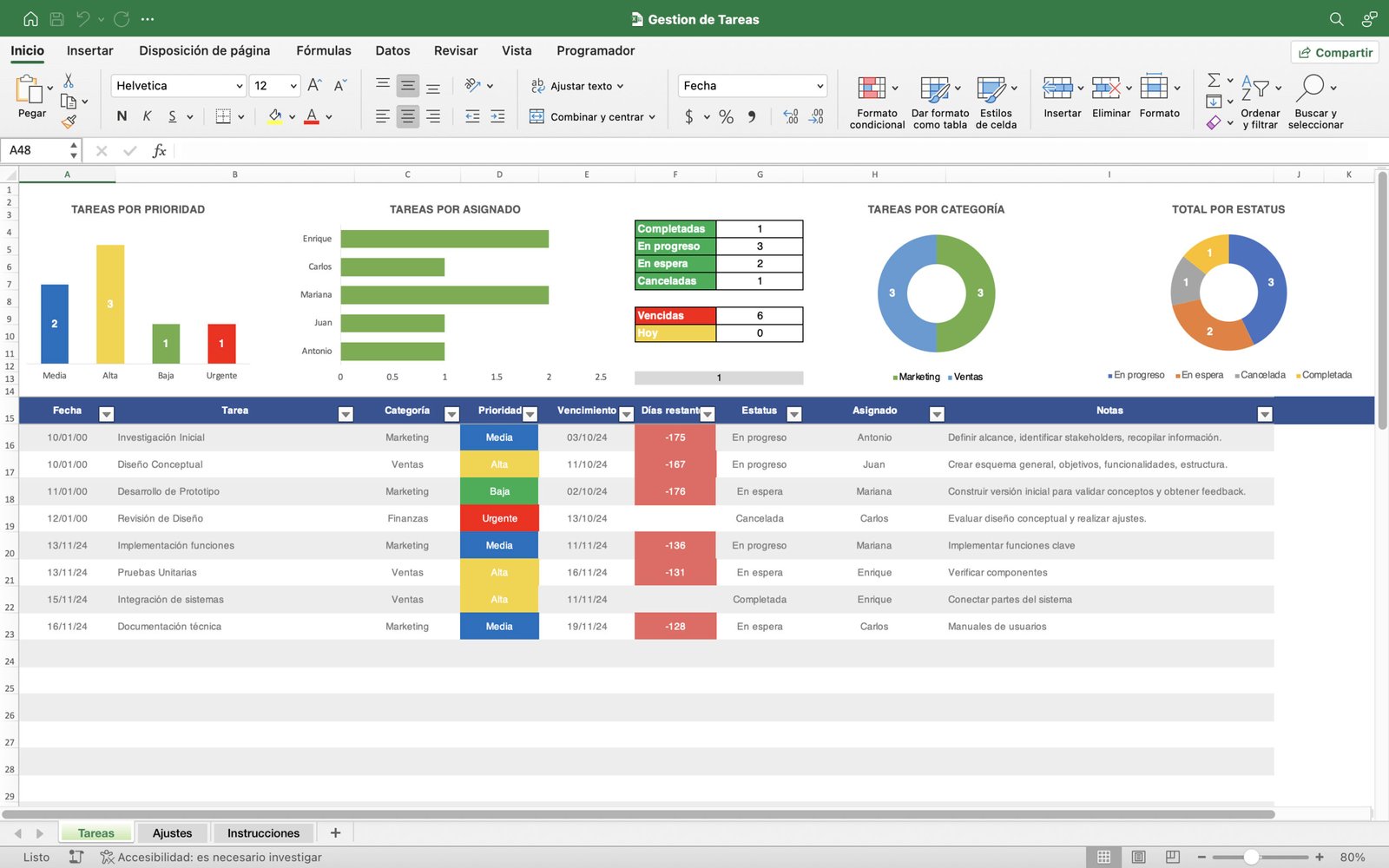This screenshot has width=1389, height=868.
Task: Click the percent style icon
Action: point(726,117)
